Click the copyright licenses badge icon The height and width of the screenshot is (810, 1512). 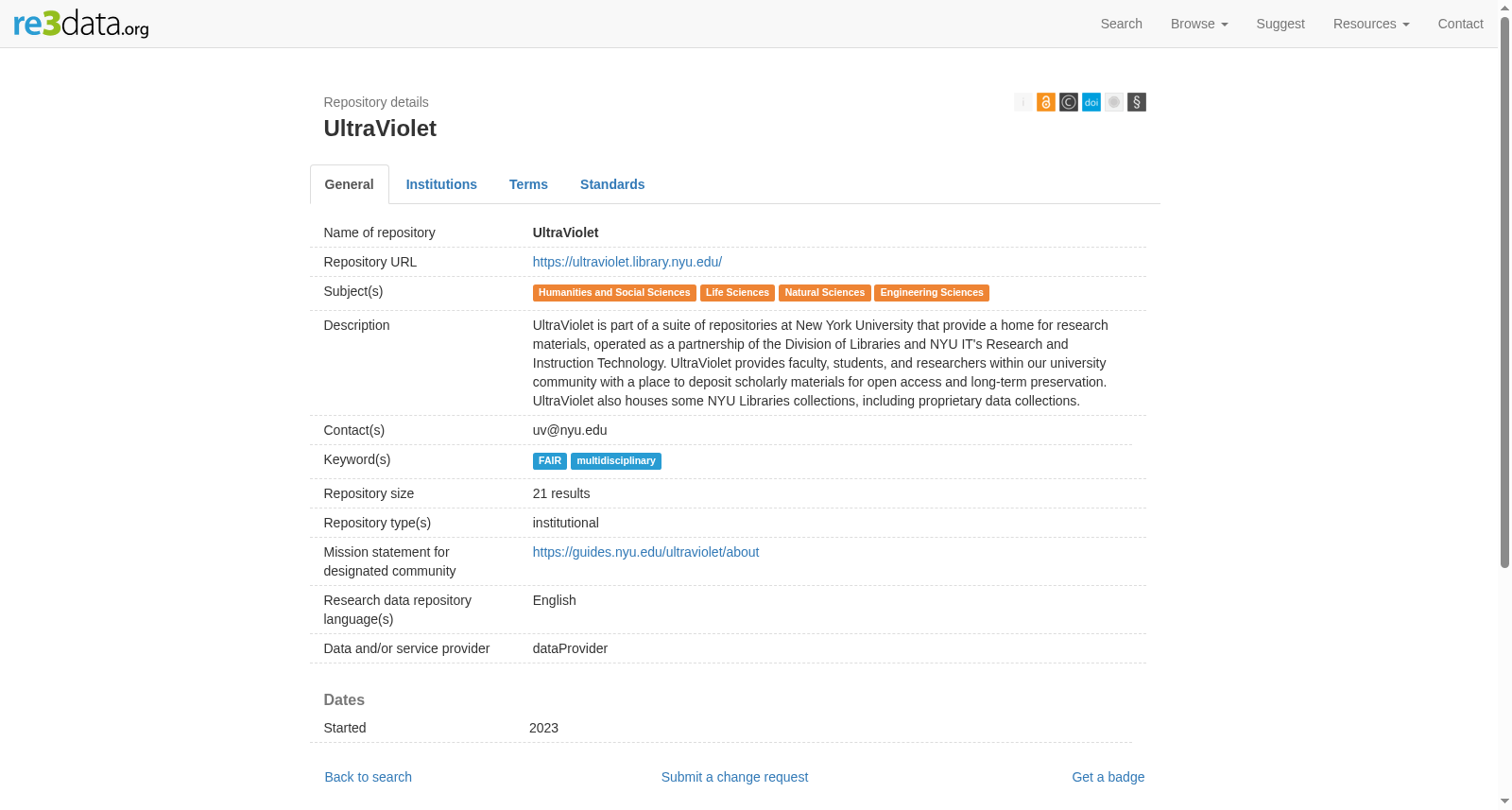(x=1069, y=102)
